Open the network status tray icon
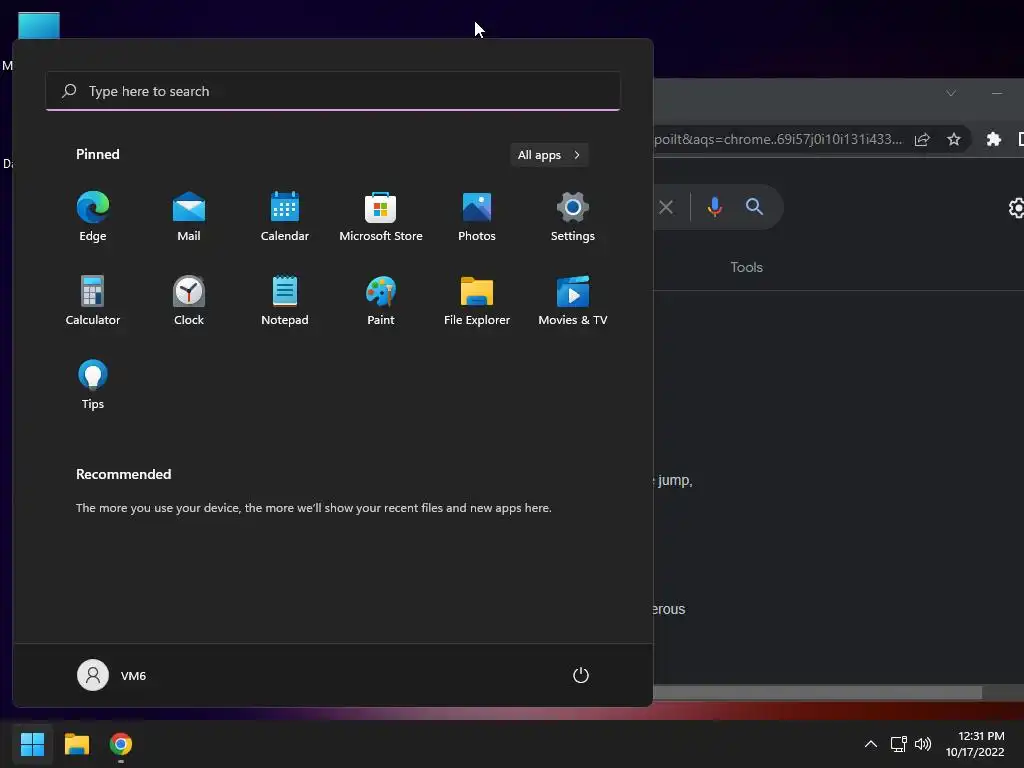Screen dimensions: 1024x768 [x=899, y=744]
